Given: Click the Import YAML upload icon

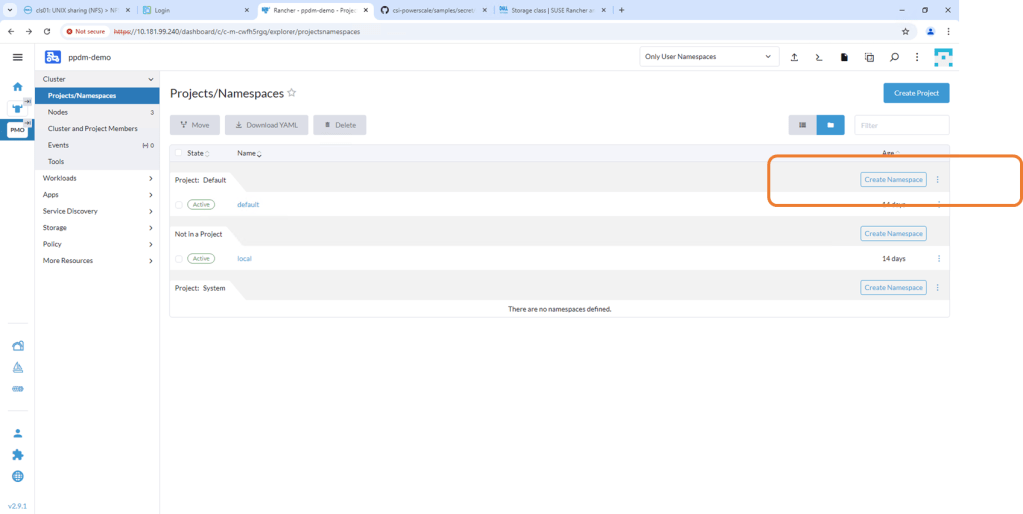Looking at the screenshot, I should click(x=794, y=57).
